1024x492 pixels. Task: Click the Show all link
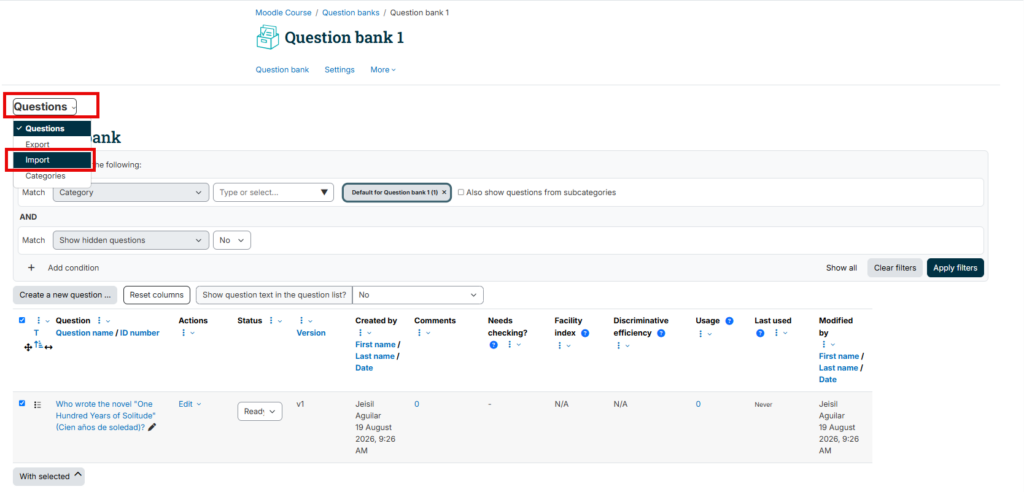[x=841, y=268]
